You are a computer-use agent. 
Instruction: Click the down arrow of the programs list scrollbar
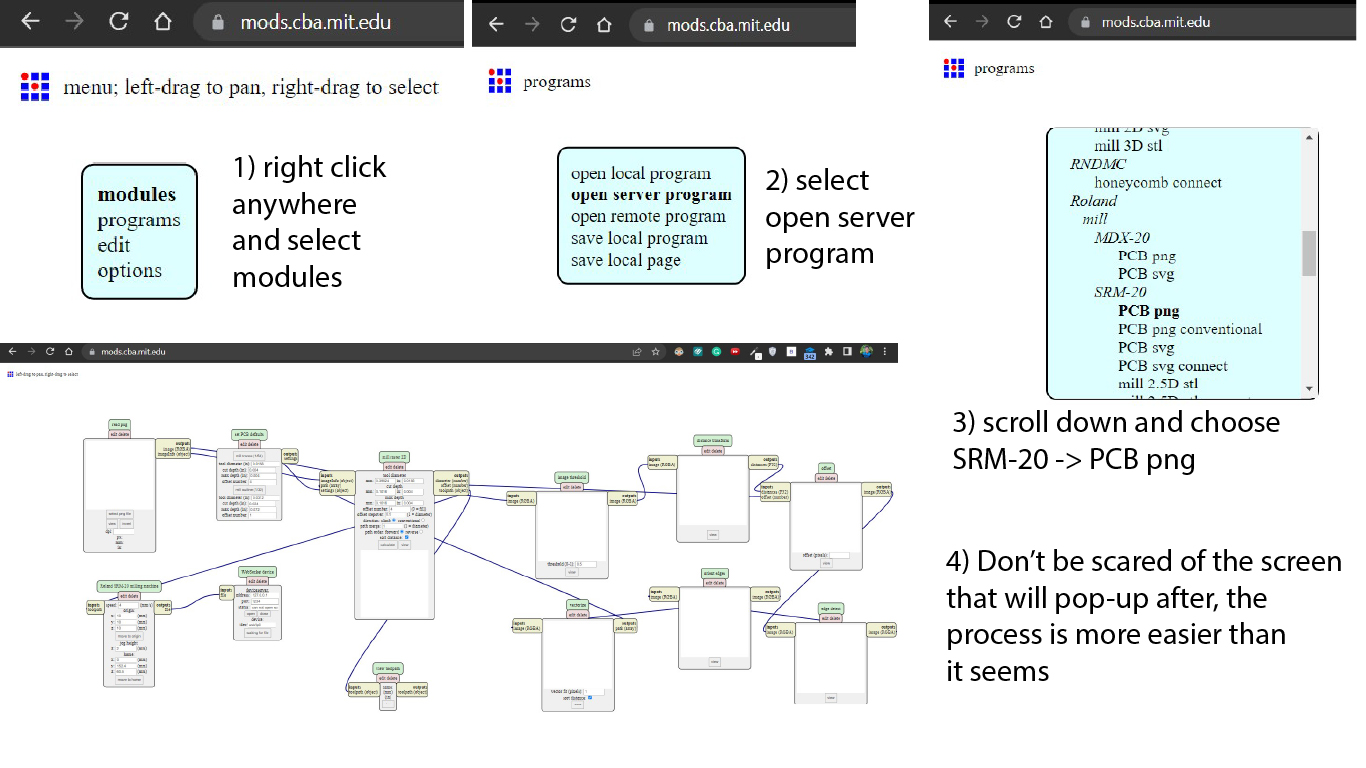(1309, 388)
